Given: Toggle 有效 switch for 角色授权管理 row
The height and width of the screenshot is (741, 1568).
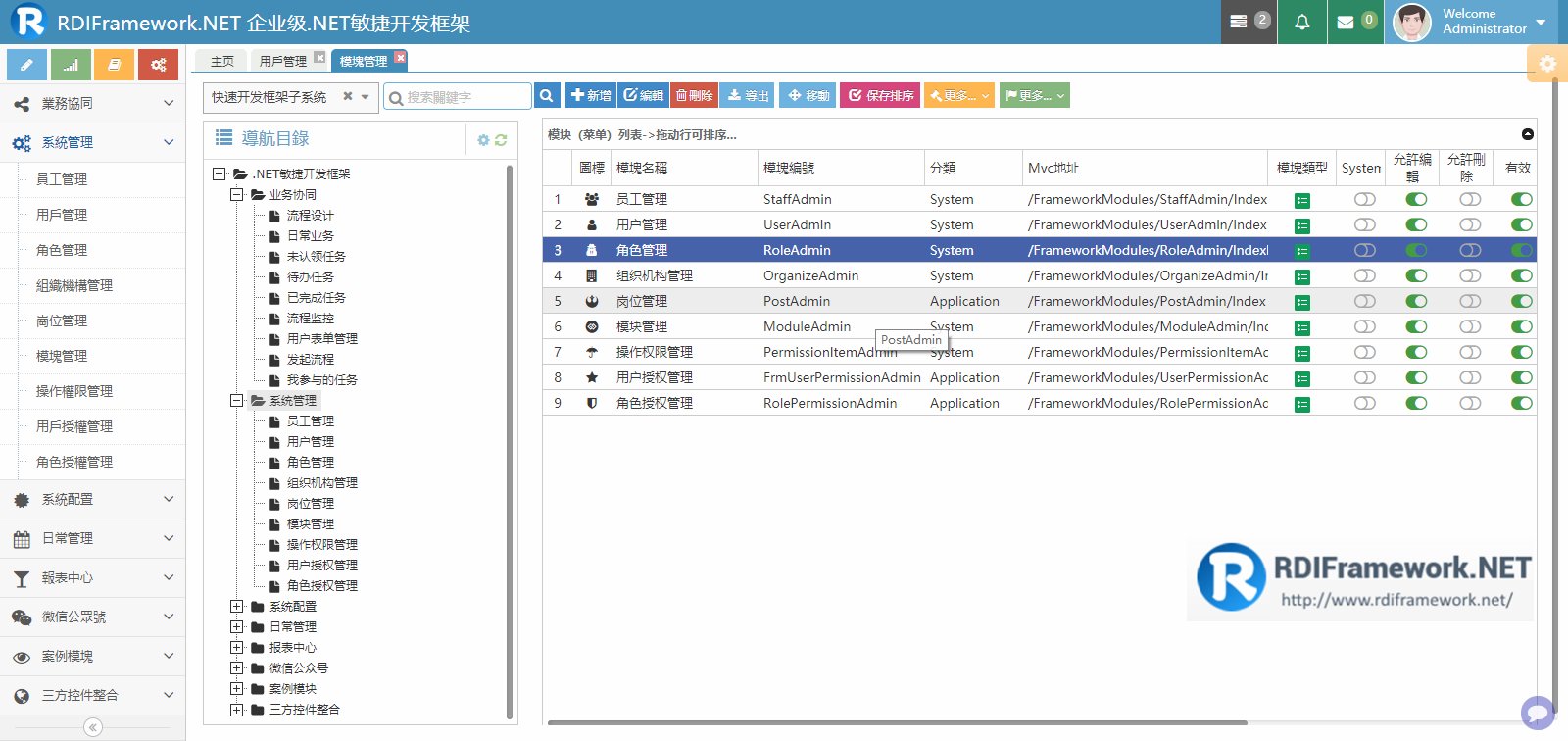Looking at the screenshot, I should pyautogui.click(x=1521, y=403).
